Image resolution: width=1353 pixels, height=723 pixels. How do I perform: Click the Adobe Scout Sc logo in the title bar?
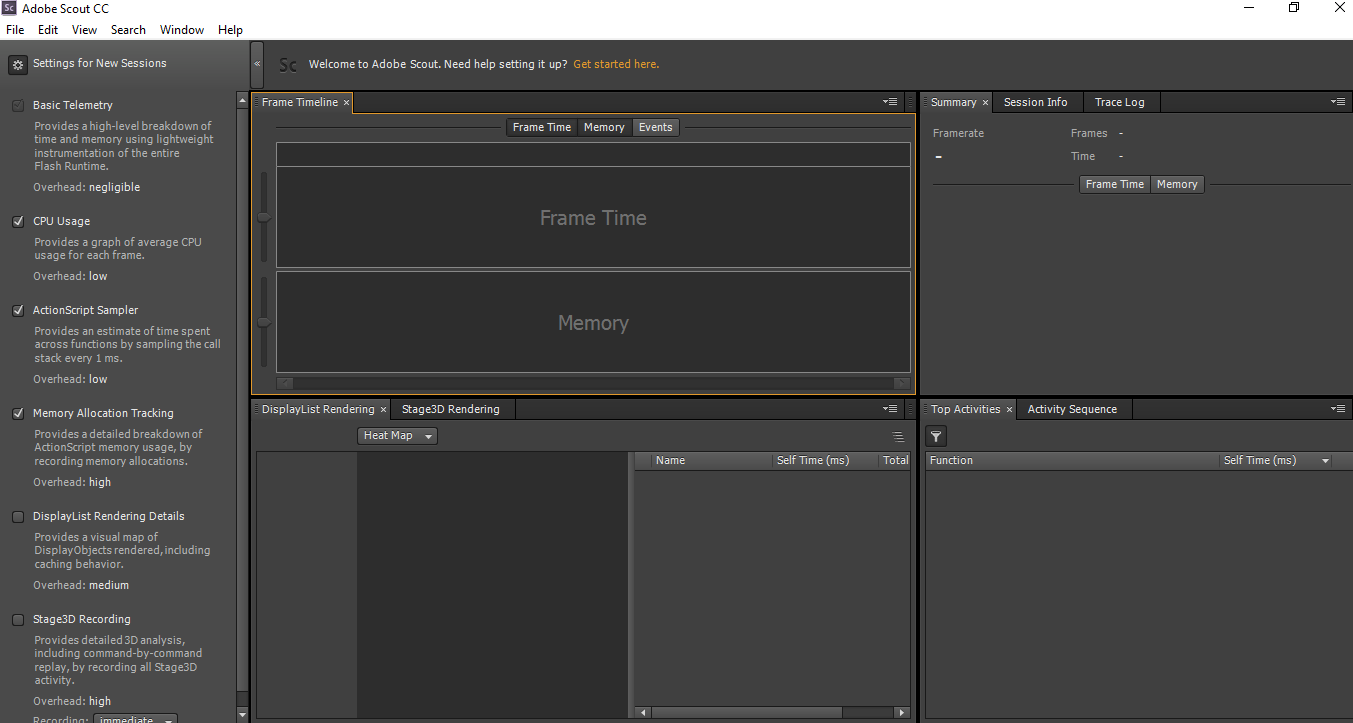coord(9,8)
